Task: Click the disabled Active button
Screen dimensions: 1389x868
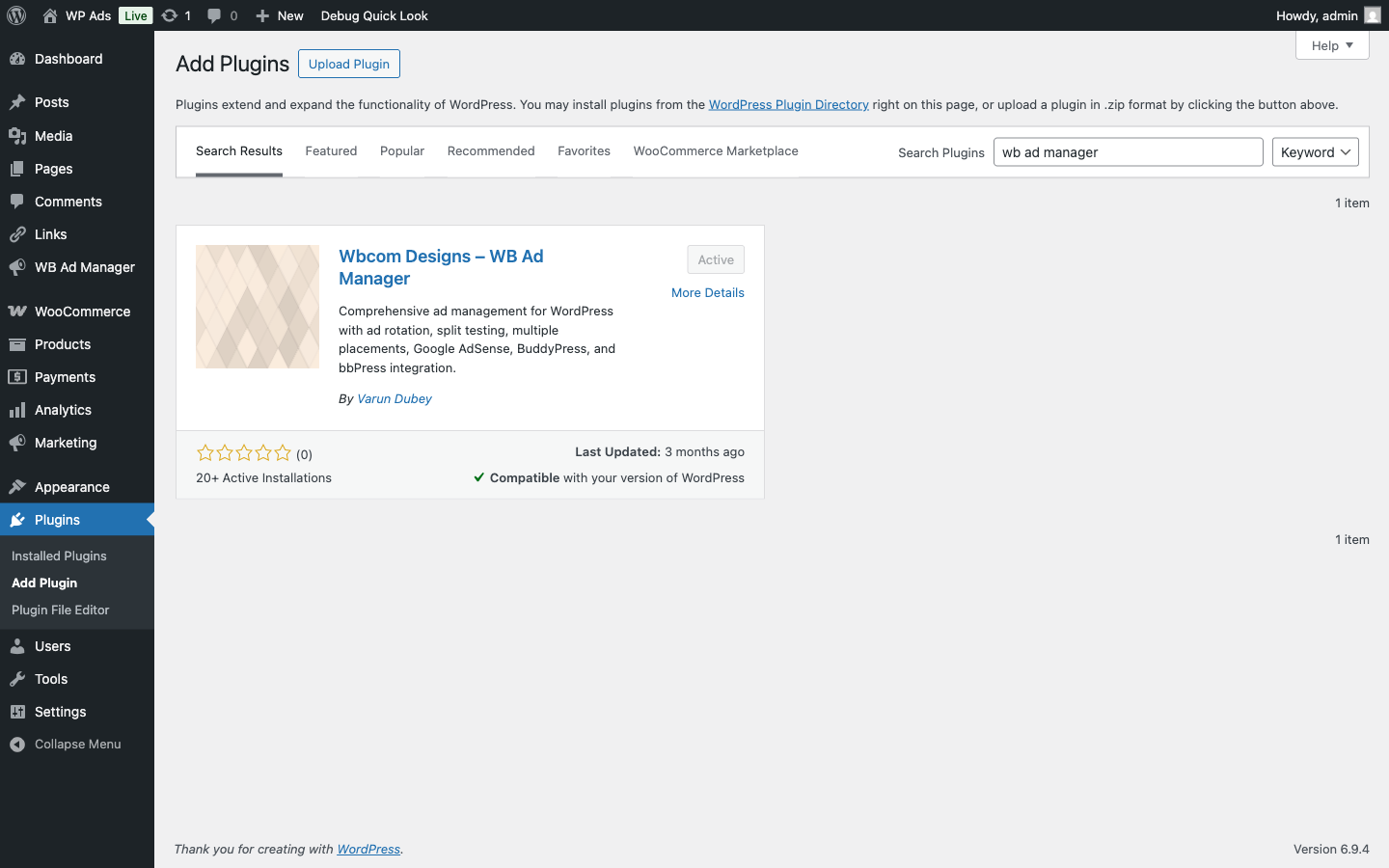Action: [716, 259]
